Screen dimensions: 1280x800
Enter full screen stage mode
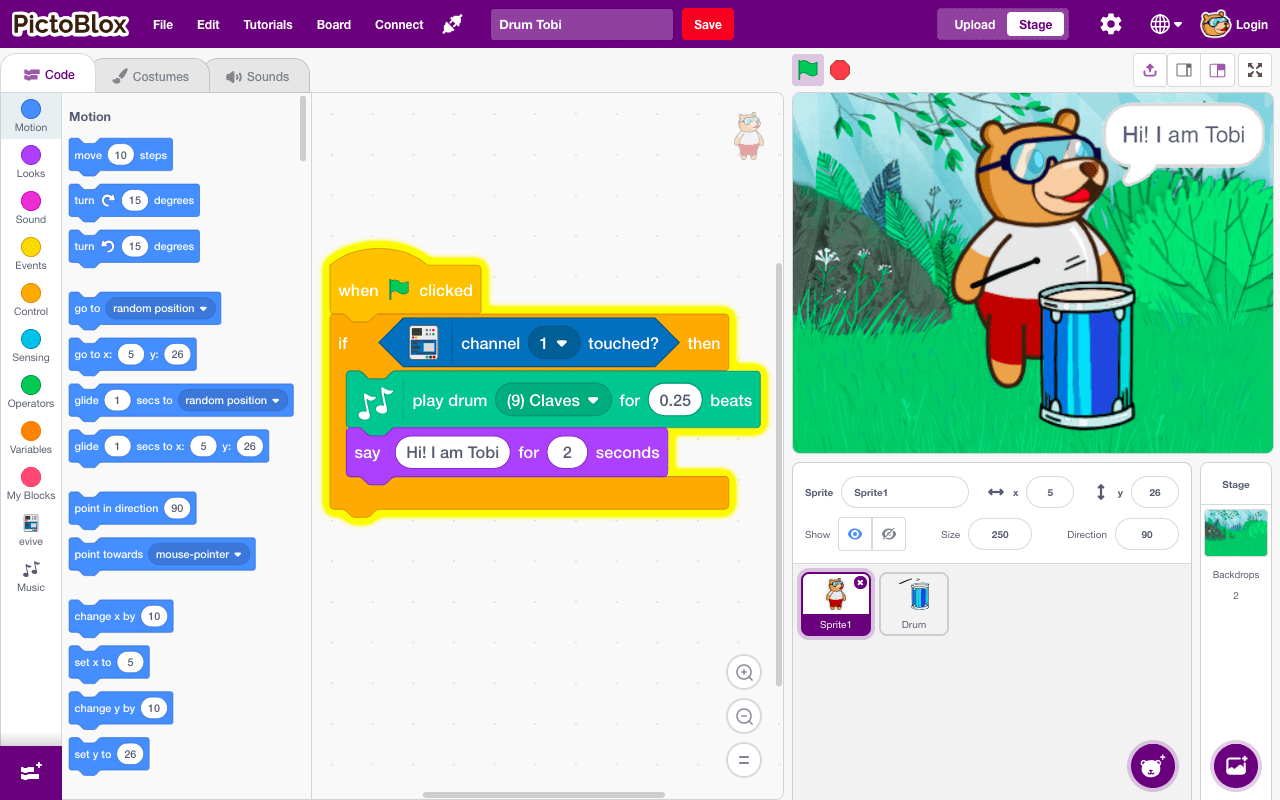[1254, 70]
